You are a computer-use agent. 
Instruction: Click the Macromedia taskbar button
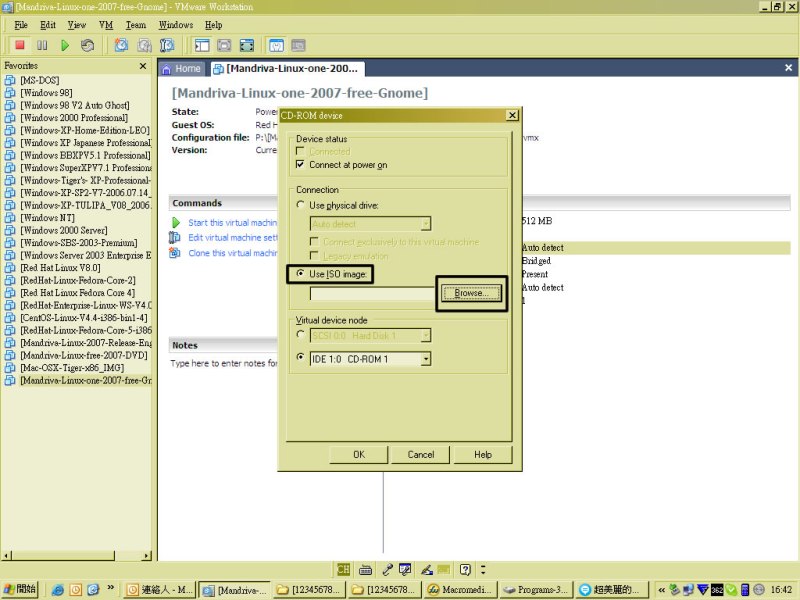click(461, 589)
